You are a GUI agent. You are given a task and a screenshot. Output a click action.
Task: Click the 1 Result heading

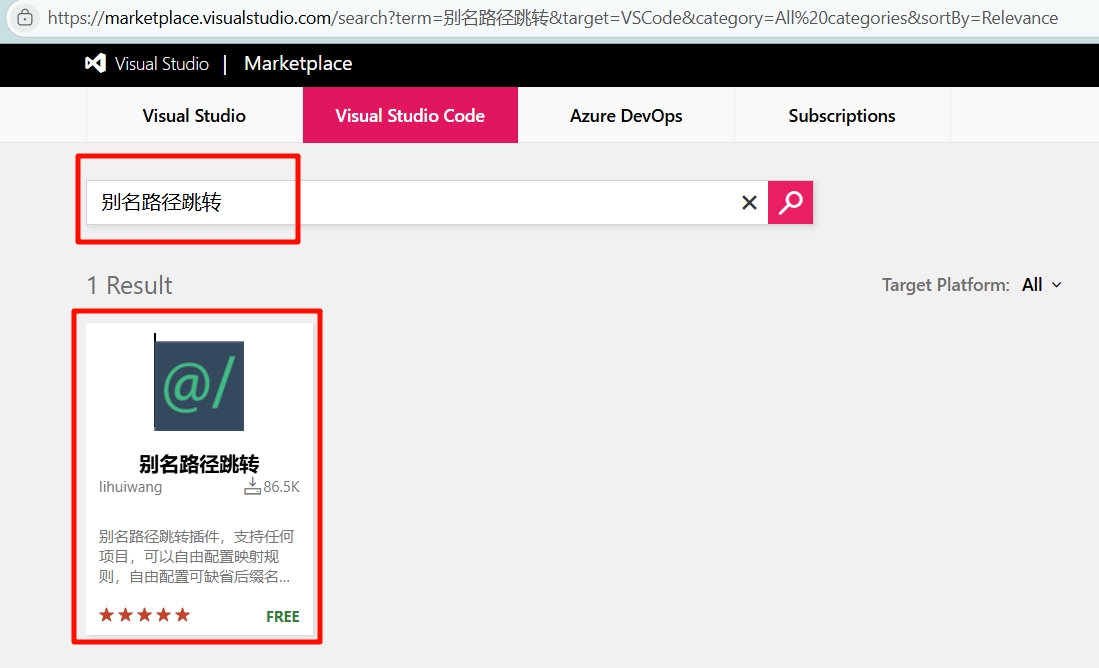coord(129,285)
